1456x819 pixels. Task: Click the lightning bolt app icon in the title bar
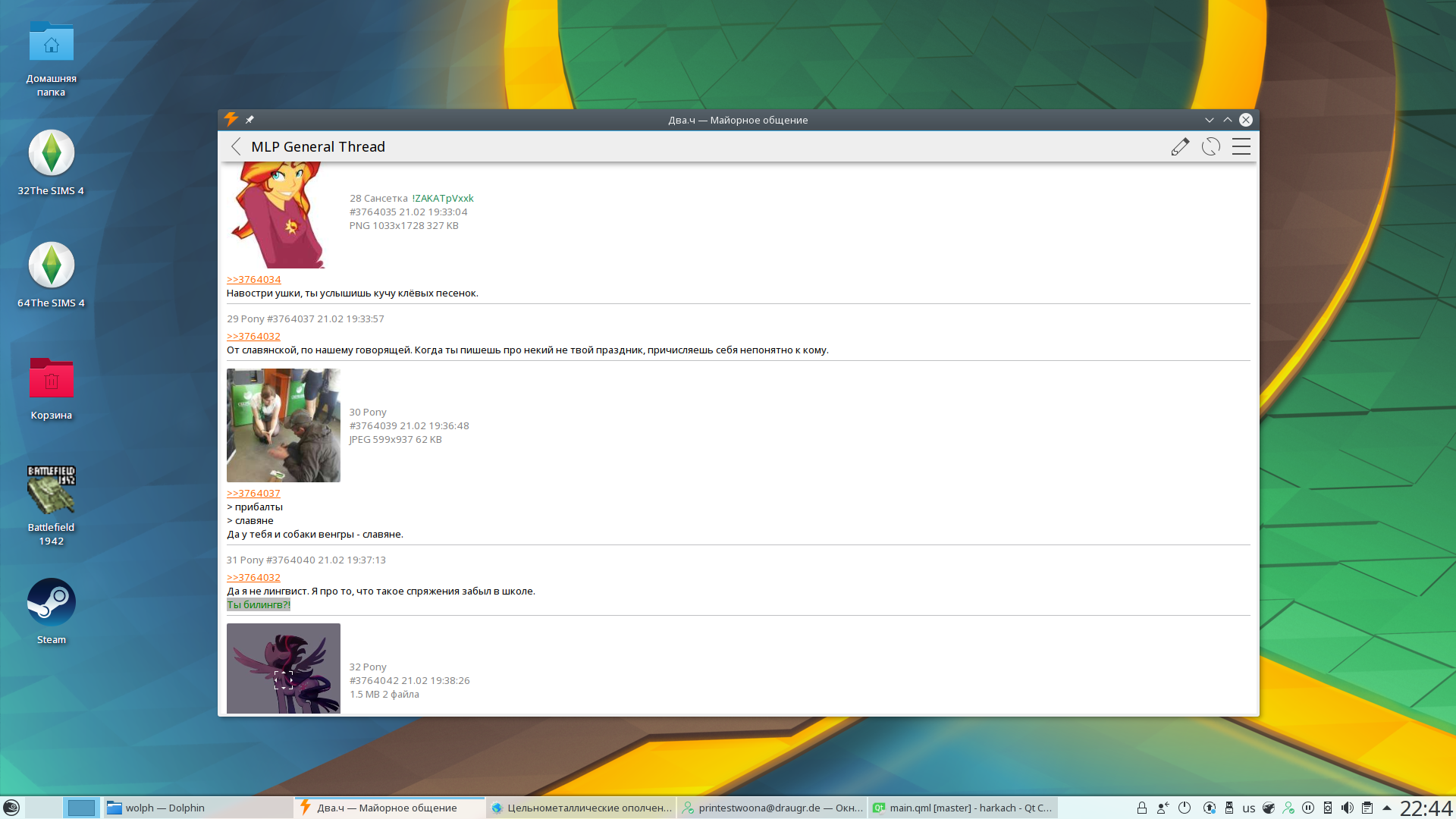coord(231,119)
